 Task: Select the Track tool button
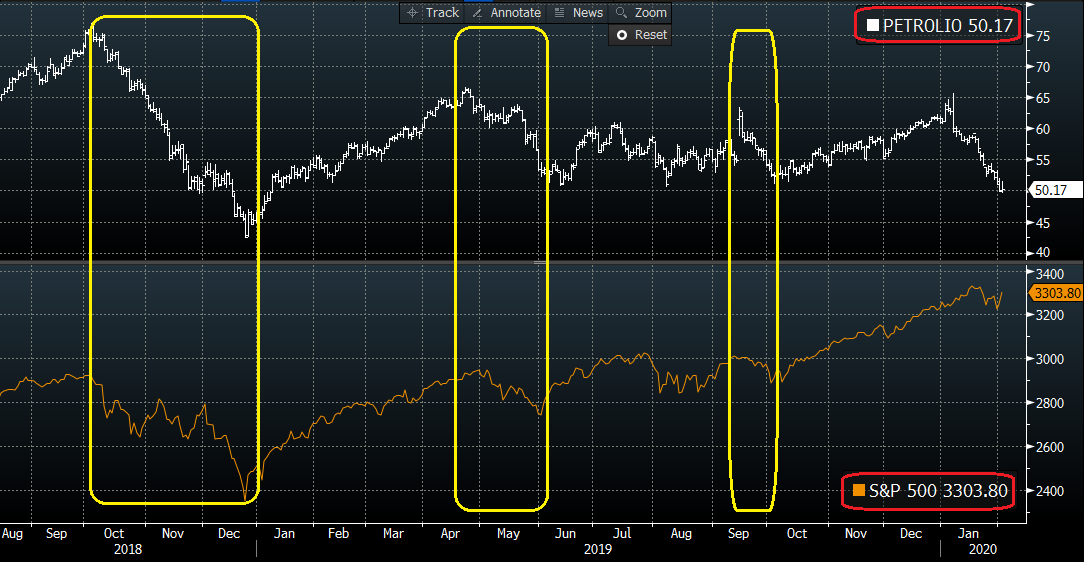[x=432, y=13]
